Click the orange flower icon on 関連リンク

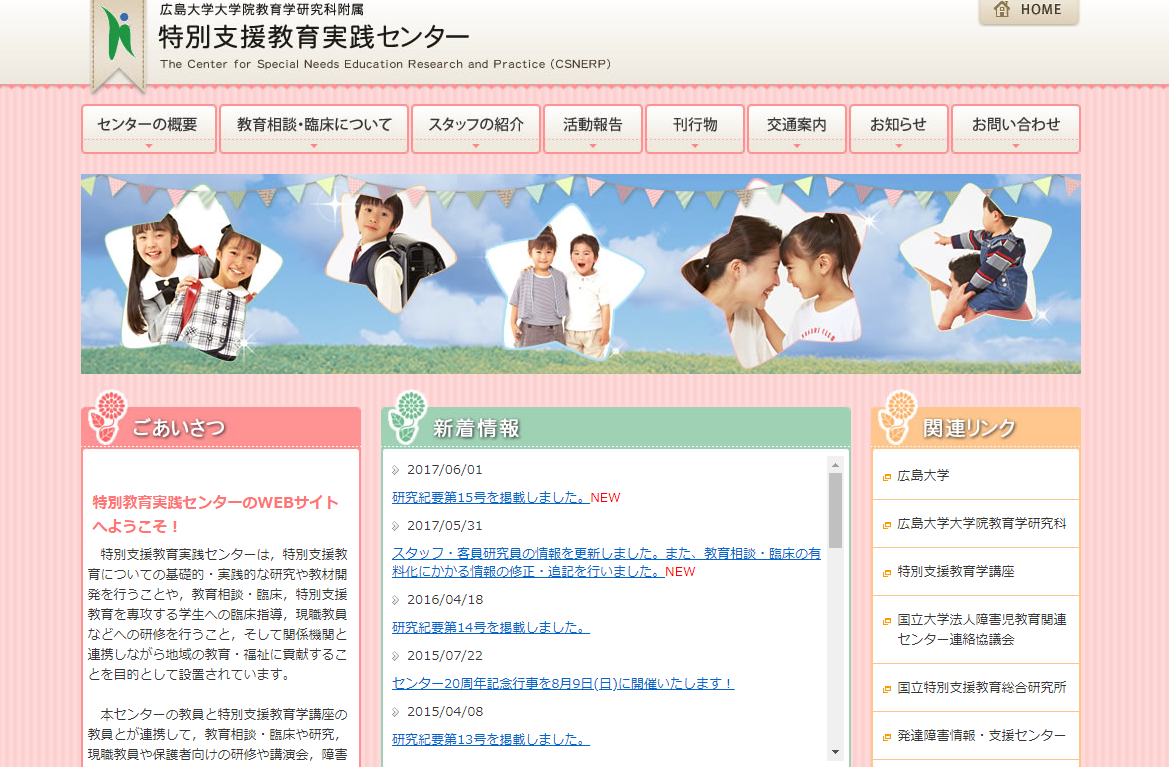(898, 417)
